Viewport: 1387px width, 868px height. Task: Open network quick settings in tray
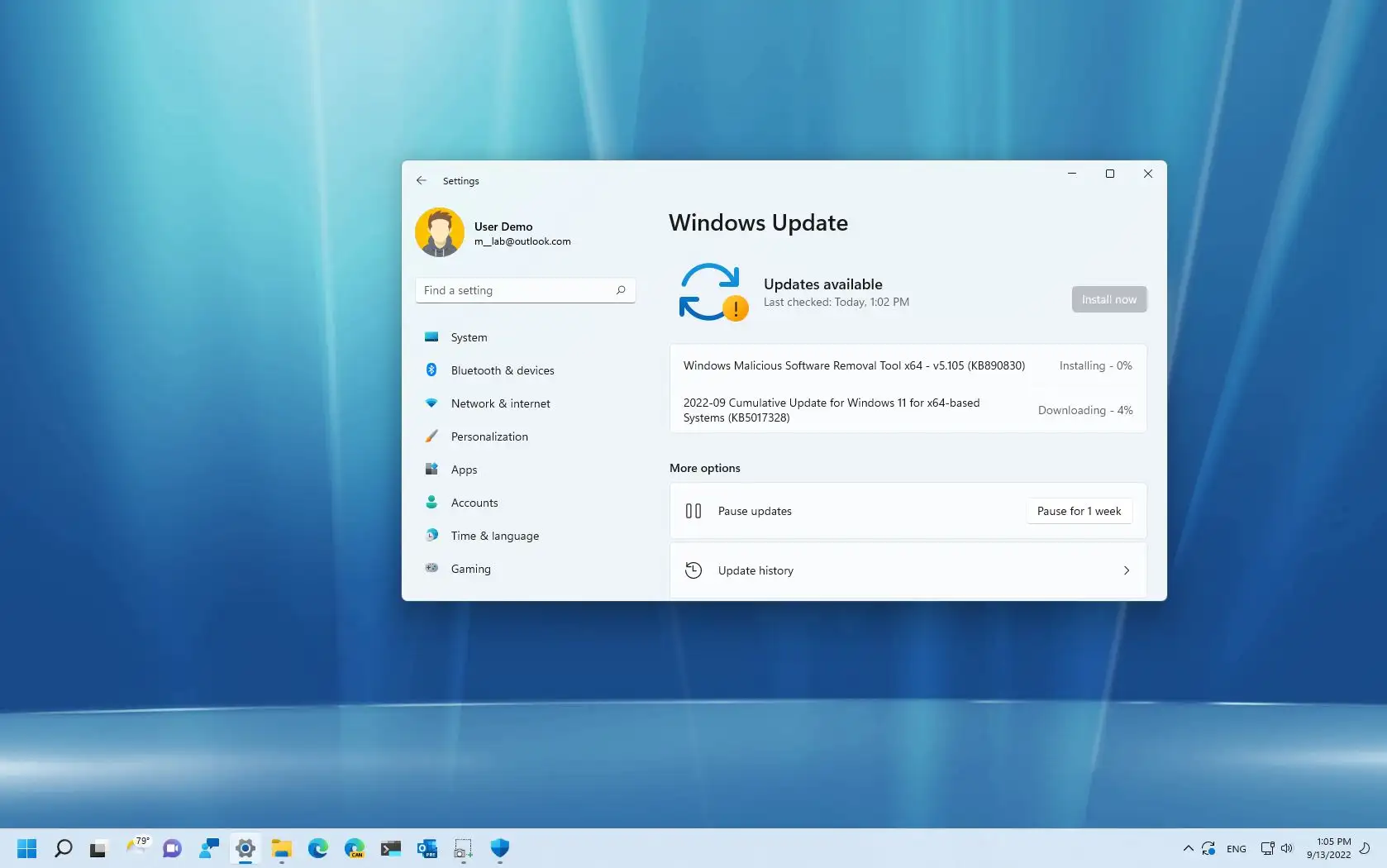[1267, 848]
